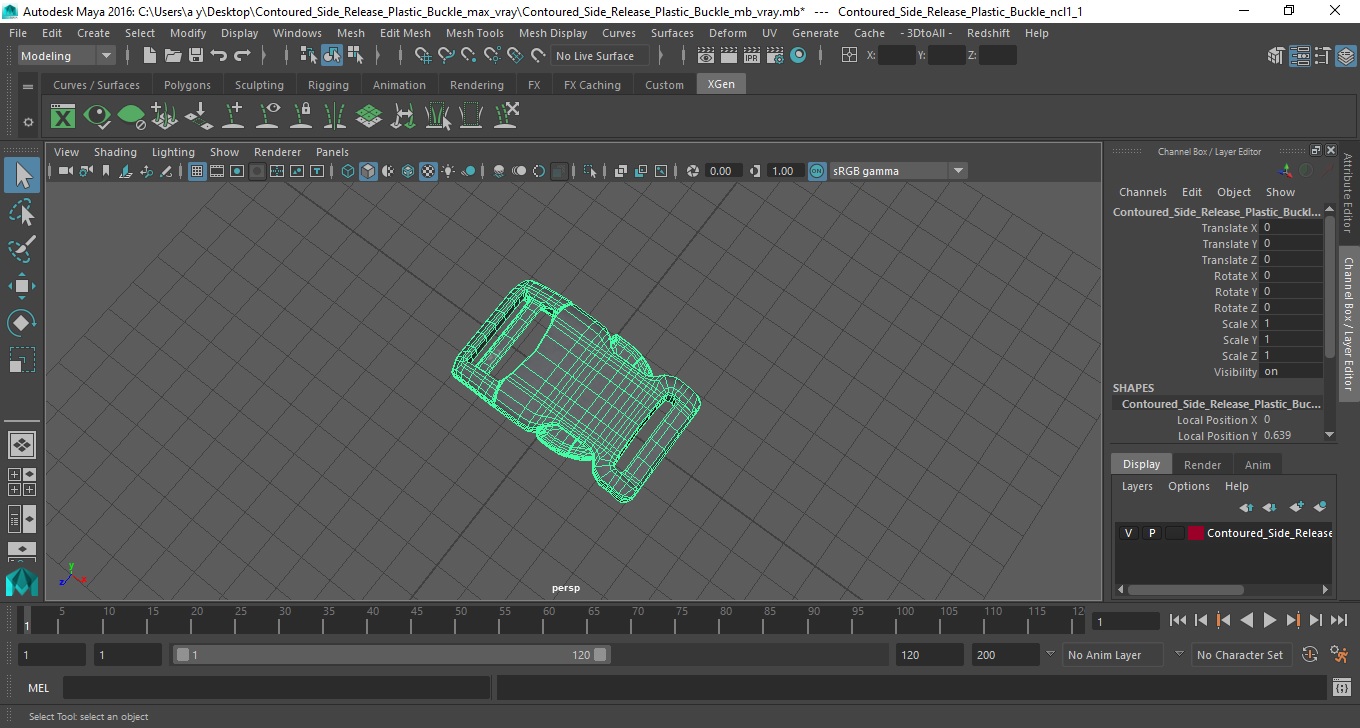The image size is (1360, 728).
Task: Click the Save scene icon
Action: click(196, 56)
